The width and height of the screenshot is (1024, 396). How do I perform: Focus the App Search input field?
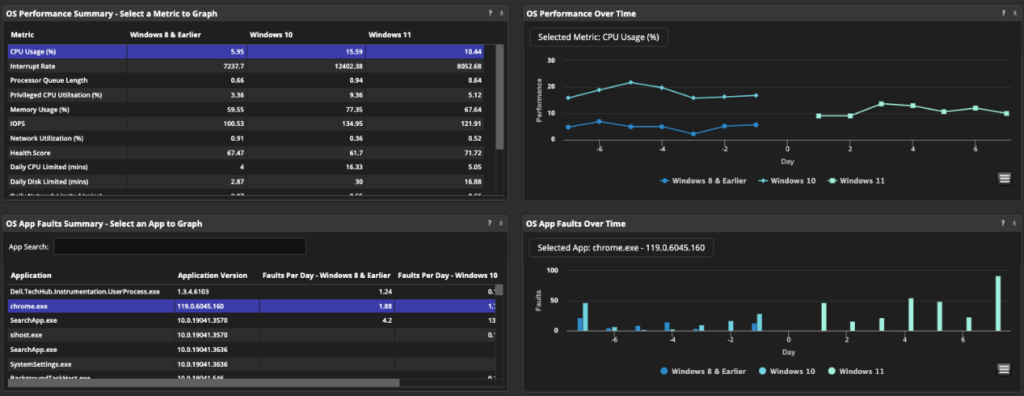click(x=180, y=246)
